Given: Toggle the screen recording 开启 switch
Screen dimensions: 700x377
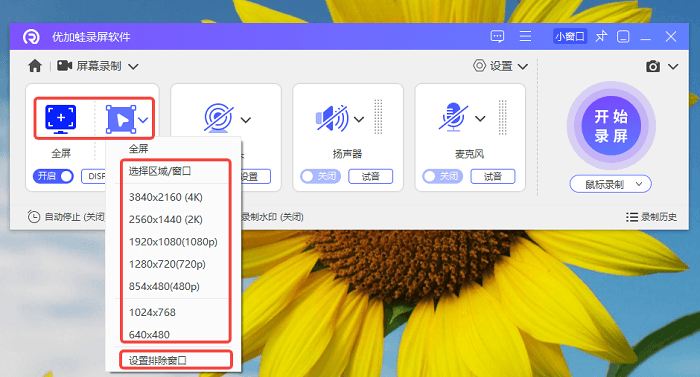Looking at the screenshot, I should pyautogui.click(x=53, y=176).
